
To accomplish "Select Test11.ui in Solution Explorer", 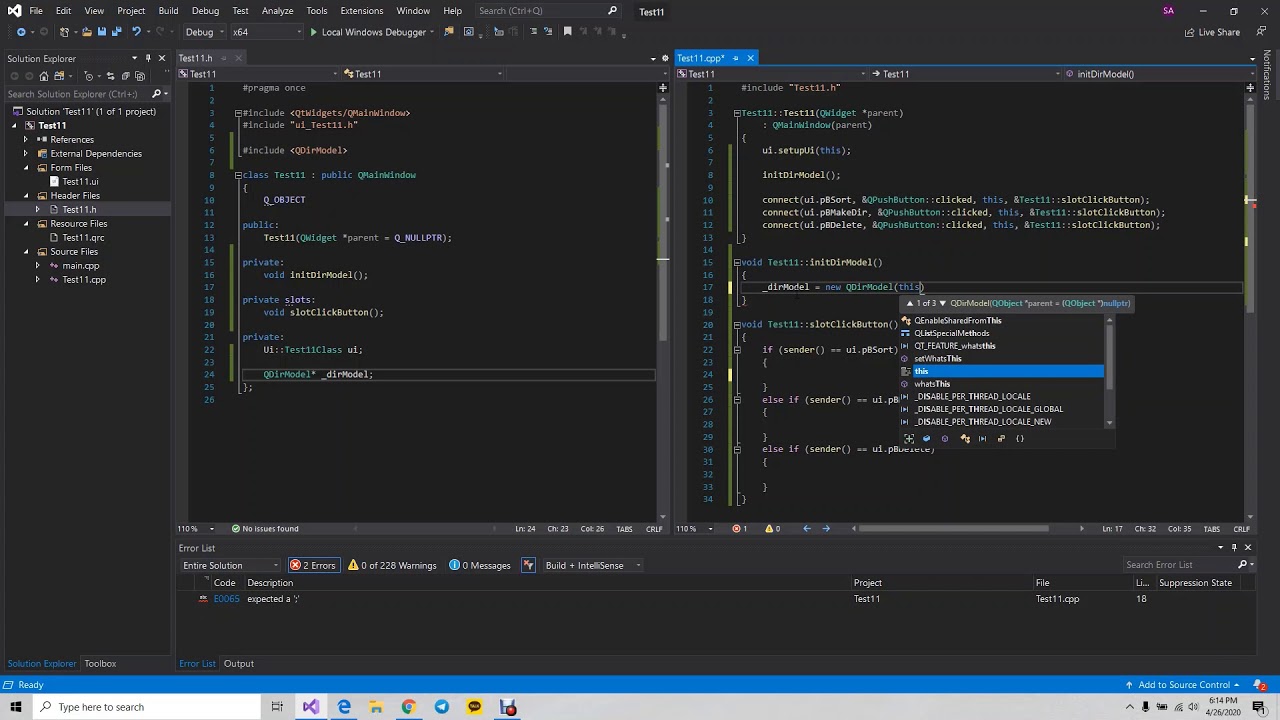I will pos(80,182).
